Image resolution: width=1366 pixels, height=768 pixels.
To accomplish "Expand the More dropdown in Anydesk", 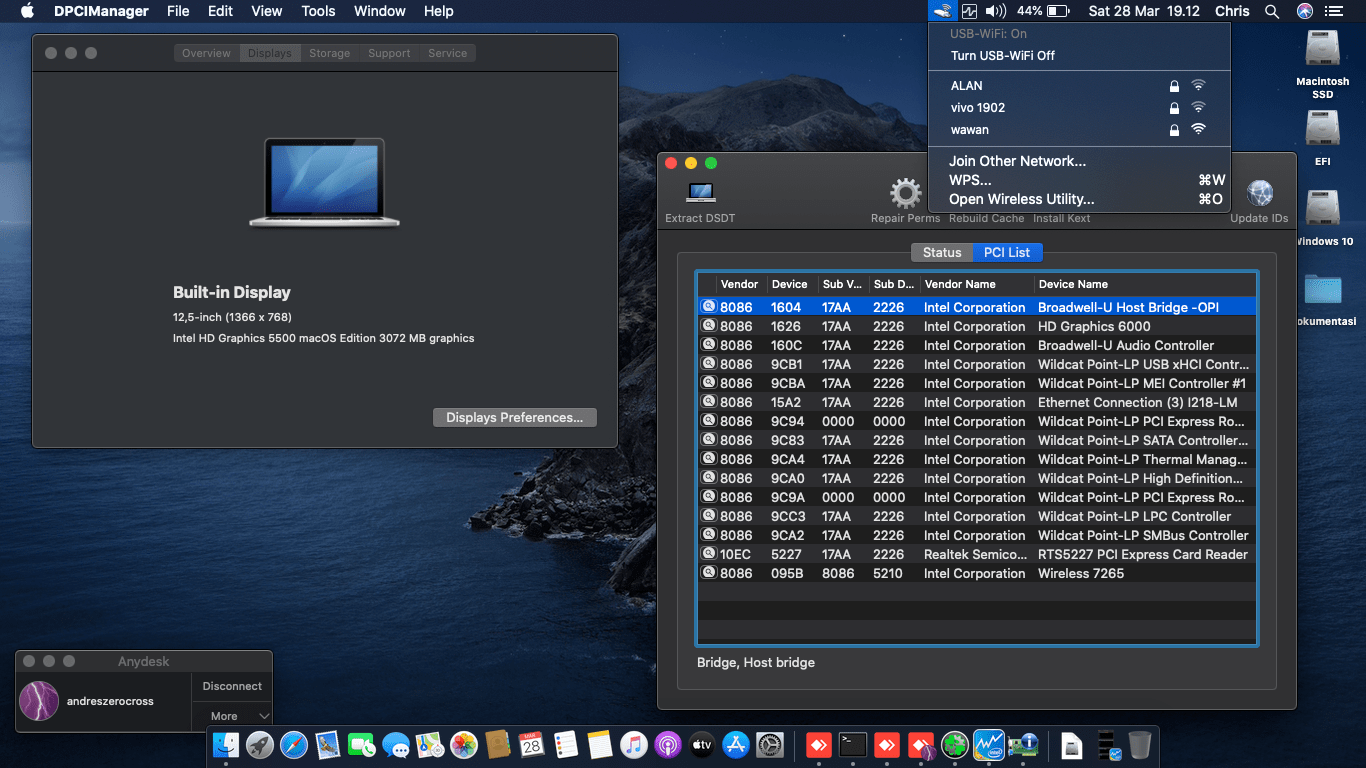I will click(240, 716).
